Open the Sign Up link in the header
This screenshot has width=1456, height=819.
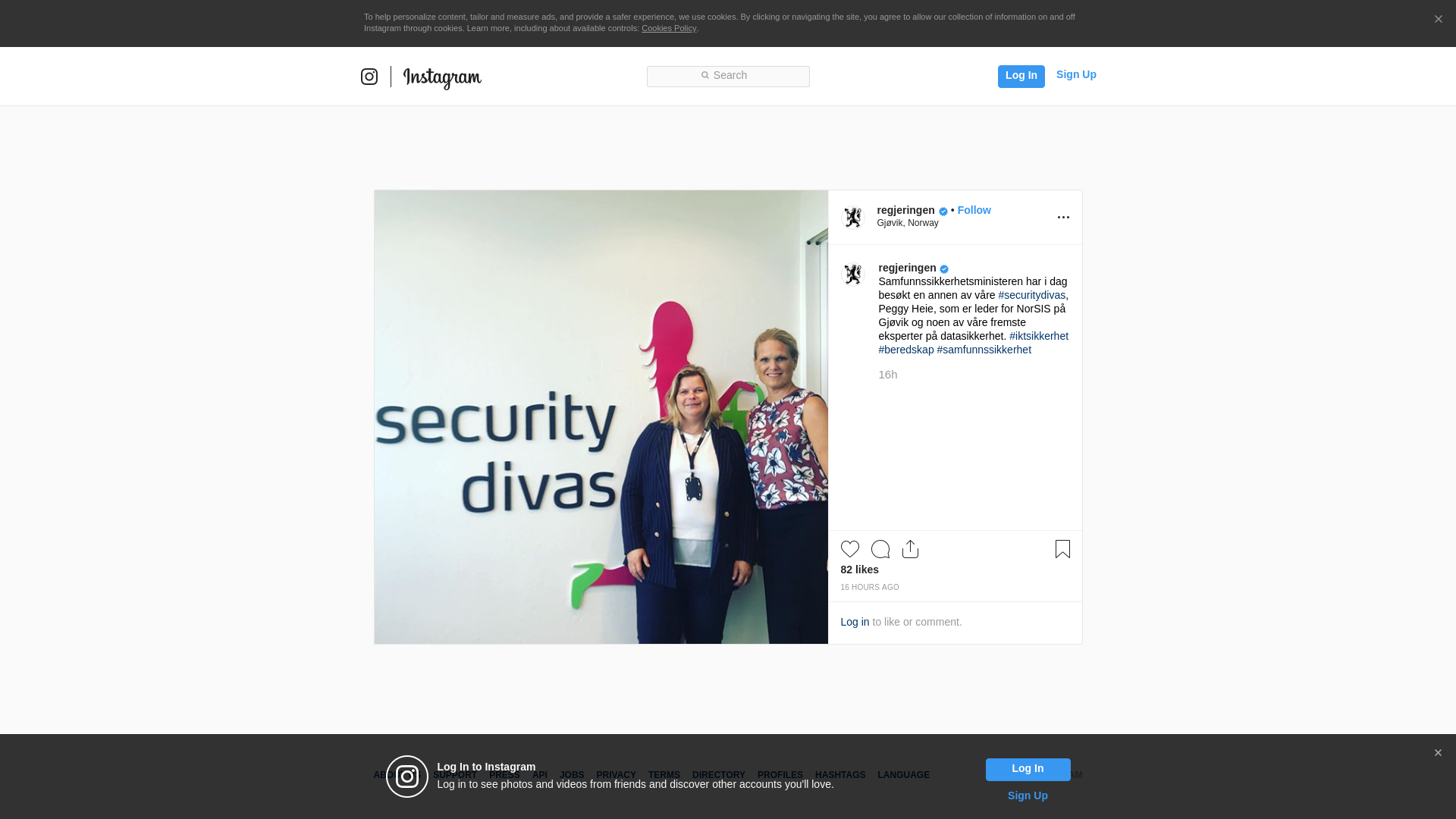(1076, 74)
